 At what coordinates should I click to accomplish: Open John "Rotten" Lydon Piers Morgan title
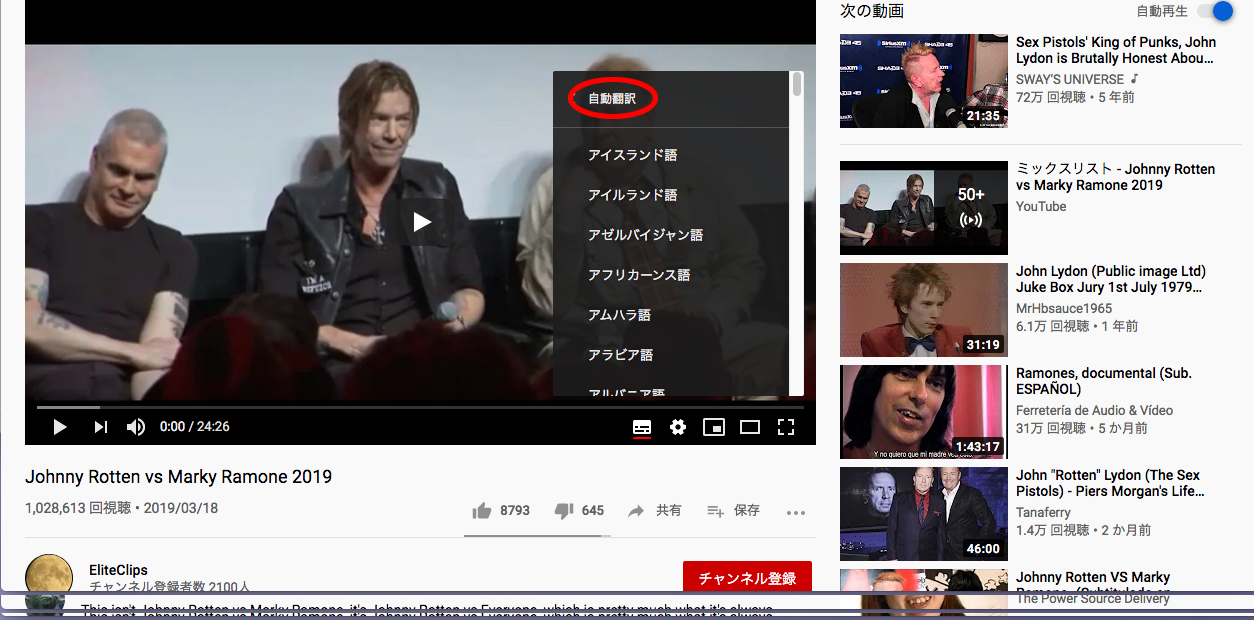pos(1110,483)
